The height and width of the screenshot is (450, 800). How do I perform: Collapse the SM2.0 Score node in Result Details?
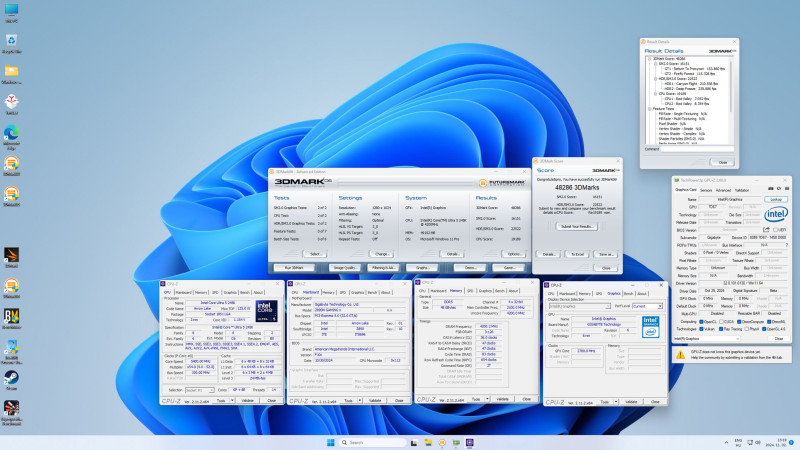tap(655, 64)
